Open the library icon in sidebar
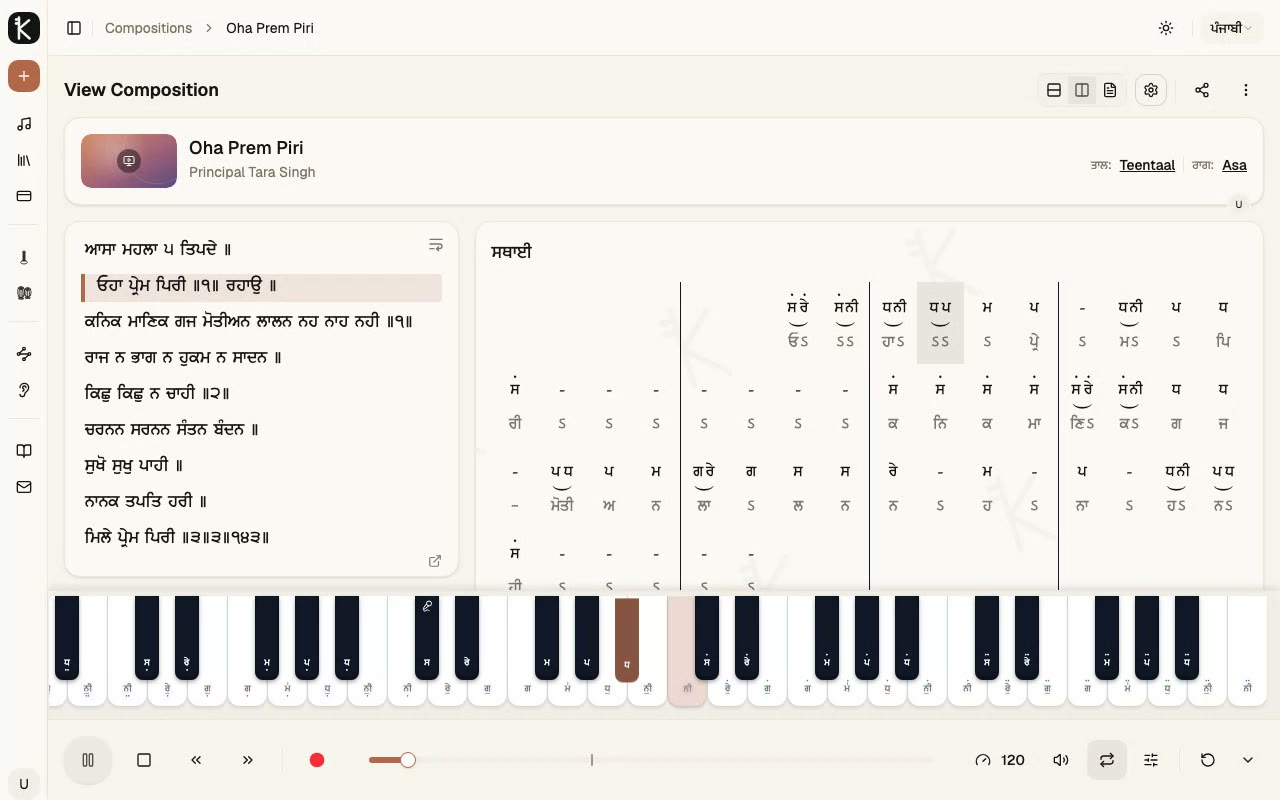Screen dimensions: 1280x800 coord(24,160)
